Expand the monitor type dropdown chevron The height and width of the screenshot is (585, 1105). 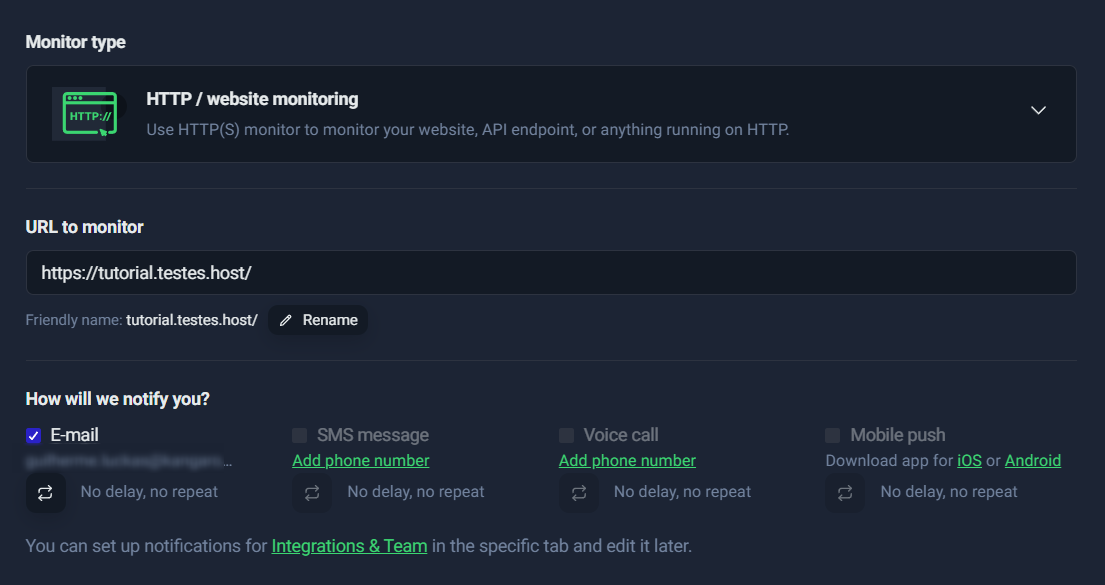pos(1038,110)
